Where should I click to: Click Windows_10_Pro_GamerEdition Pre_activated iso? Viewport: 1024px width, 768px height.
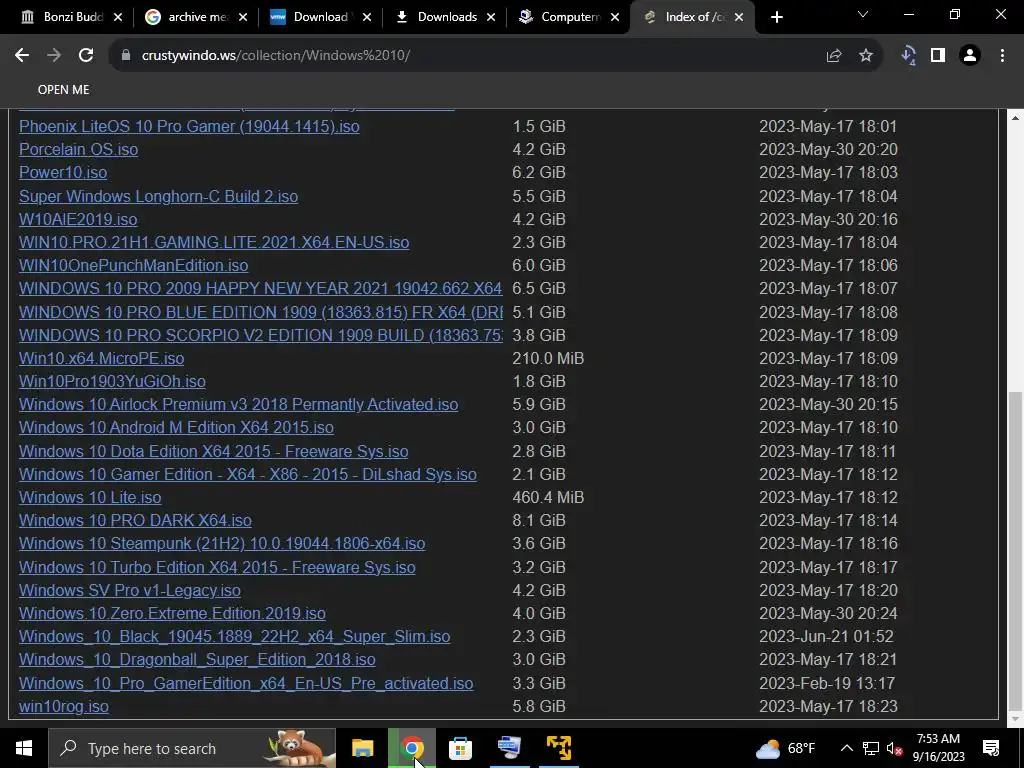tap(246, 683)
